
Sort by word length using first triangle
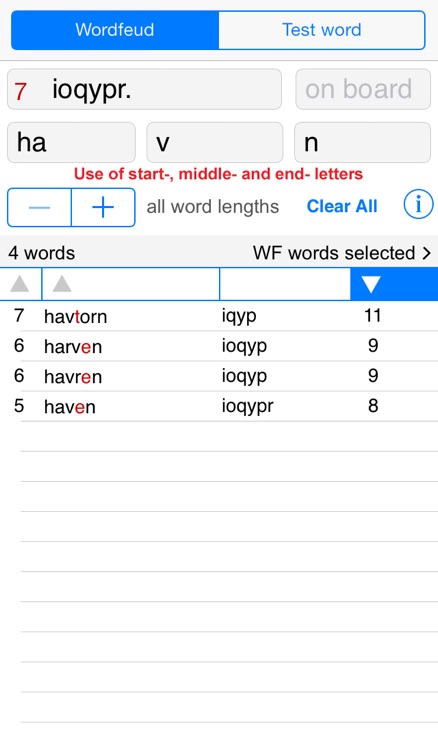tap(20, 284)
